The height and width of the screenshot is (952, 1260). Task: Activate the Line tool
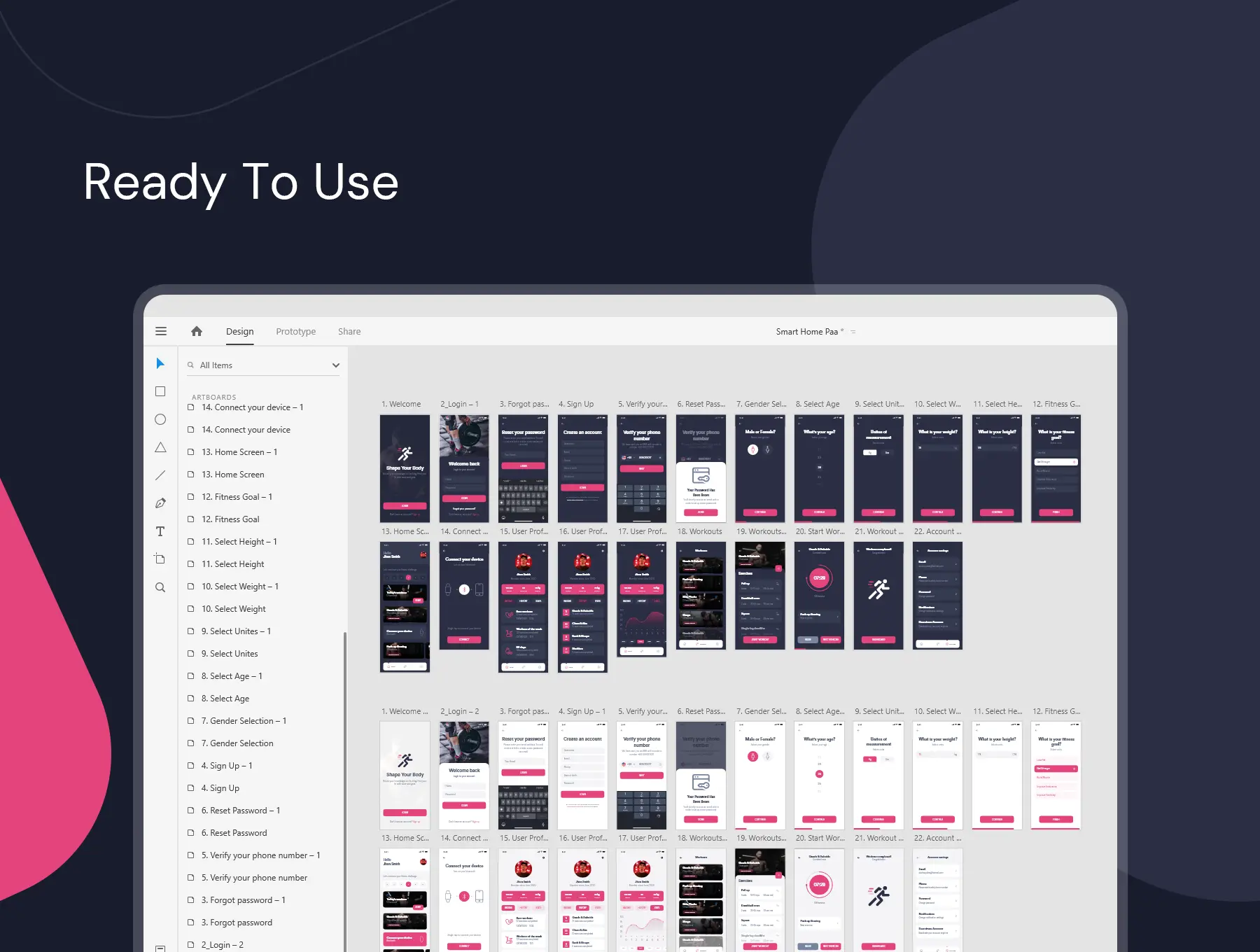(160, 475)
